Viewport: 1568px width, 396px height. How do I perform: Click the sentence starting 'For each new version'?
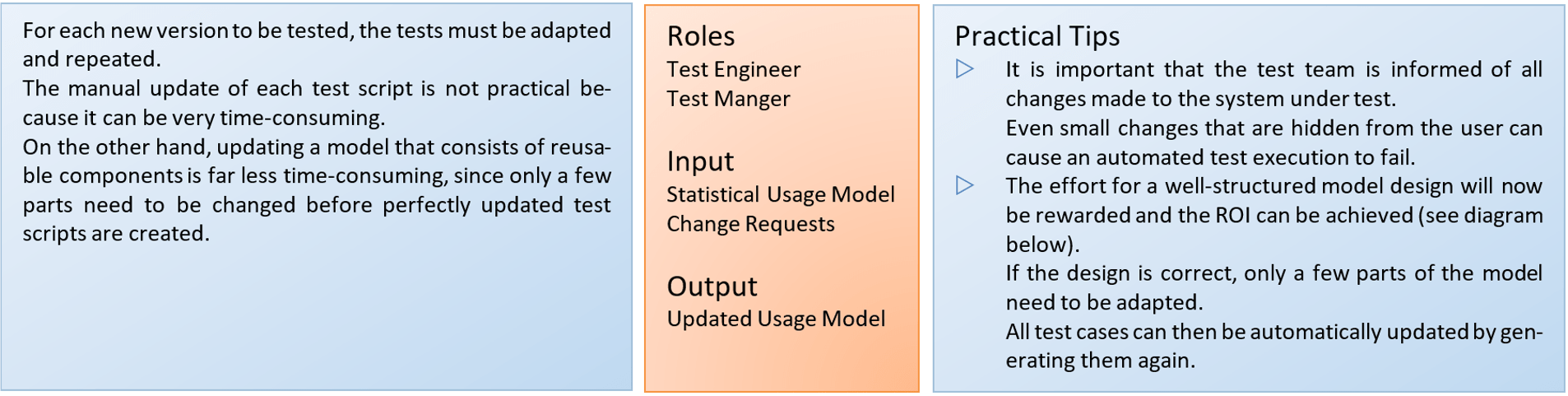317,30
